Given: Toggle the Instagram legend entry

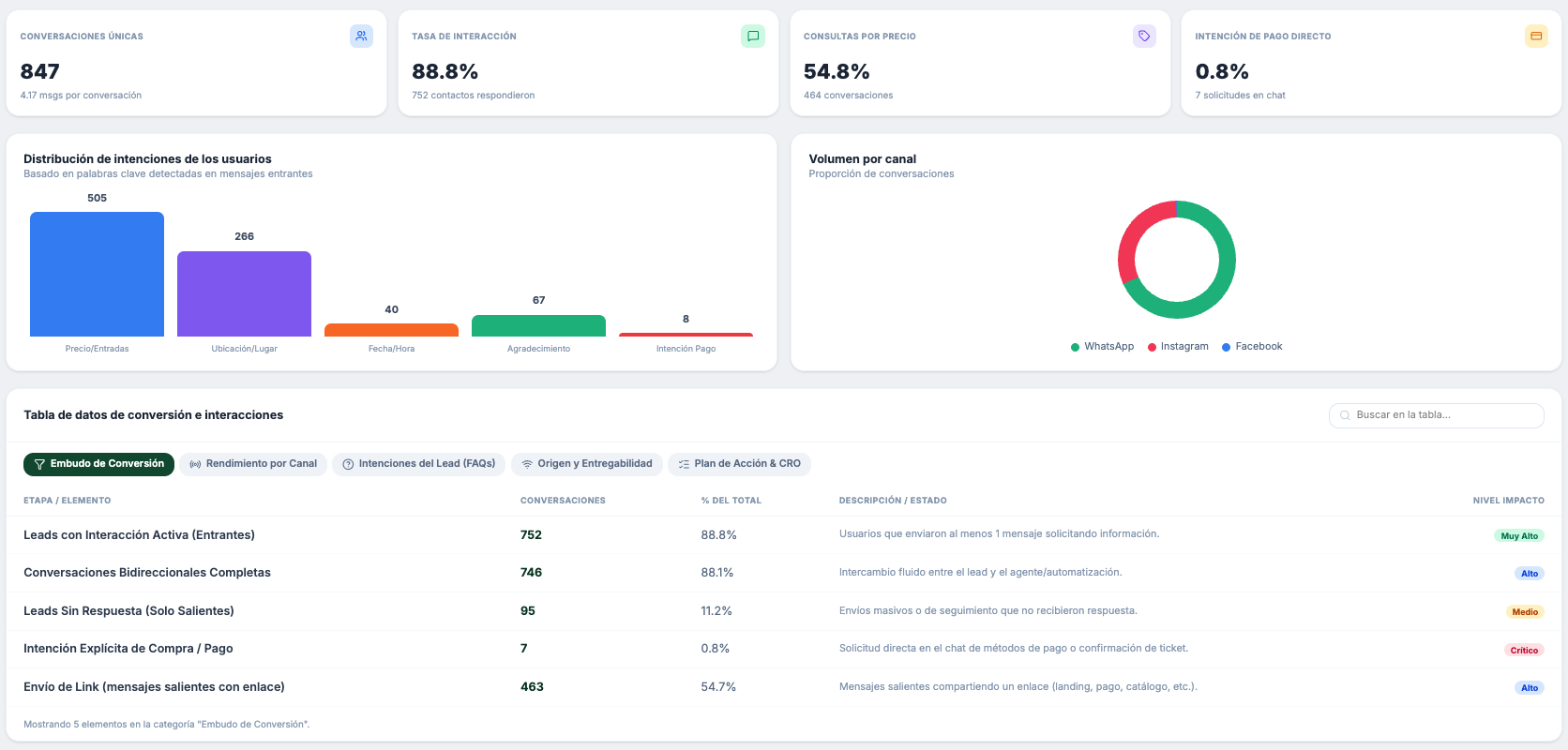Looking at the screenshot, I should pos(1178,347).
